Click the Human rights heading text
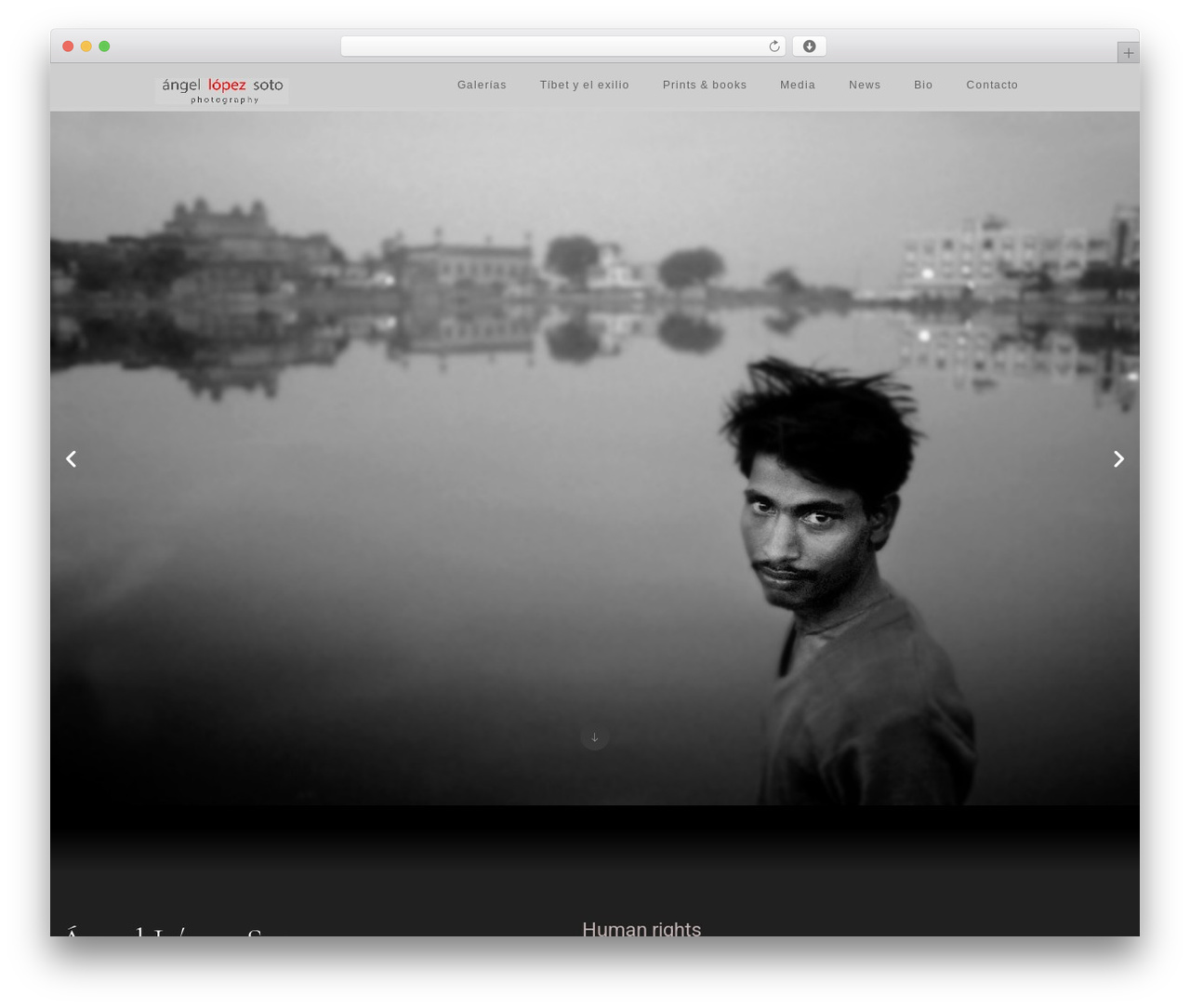 (x=641, y=929)
